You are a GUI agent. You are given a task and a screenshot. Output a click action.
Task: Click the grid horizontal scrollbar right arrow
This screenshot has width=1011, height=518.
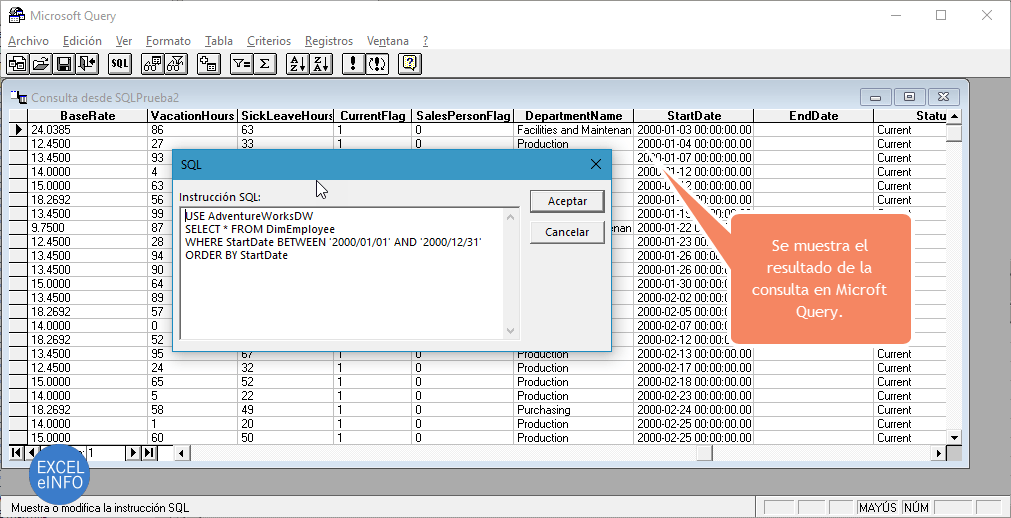pyautogui.click(x=939, y=453)
